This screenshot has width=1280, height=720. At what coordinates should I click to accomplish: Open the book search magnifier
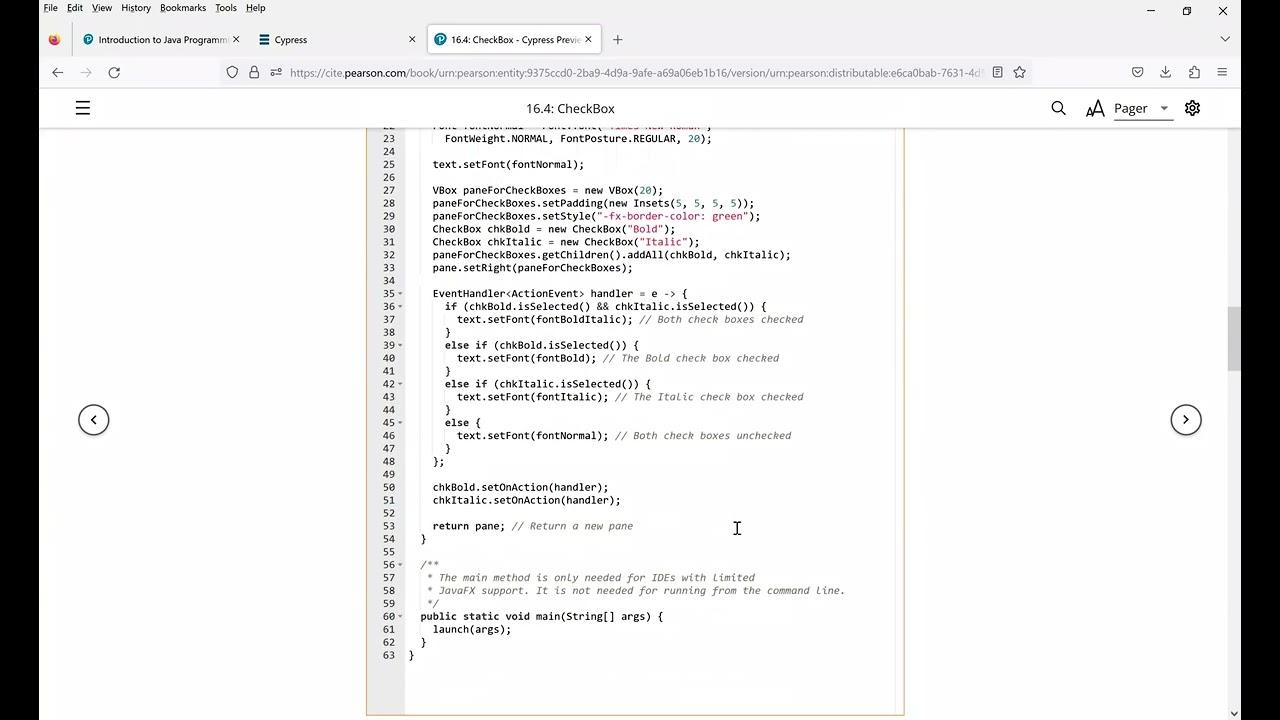[x=1058, y=108]
